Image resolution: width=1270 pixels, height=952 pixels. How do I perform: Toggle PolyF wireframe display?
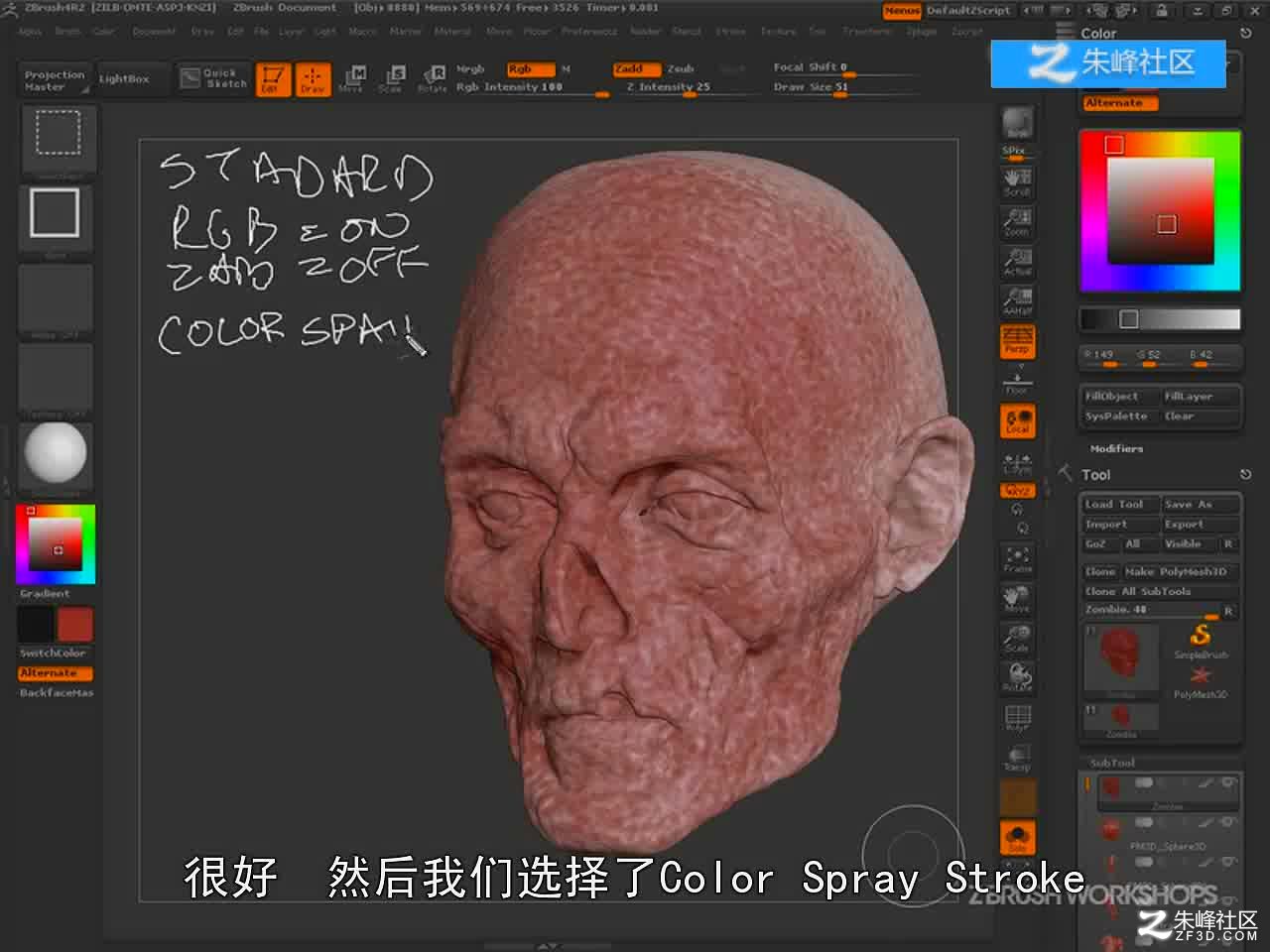1017,718
